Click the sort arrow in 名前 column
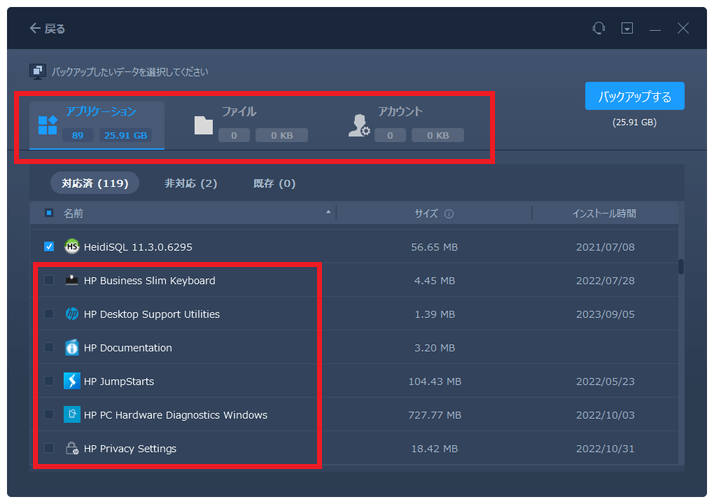Viewport: 714px width, 504px height. (x=329, y=213)
